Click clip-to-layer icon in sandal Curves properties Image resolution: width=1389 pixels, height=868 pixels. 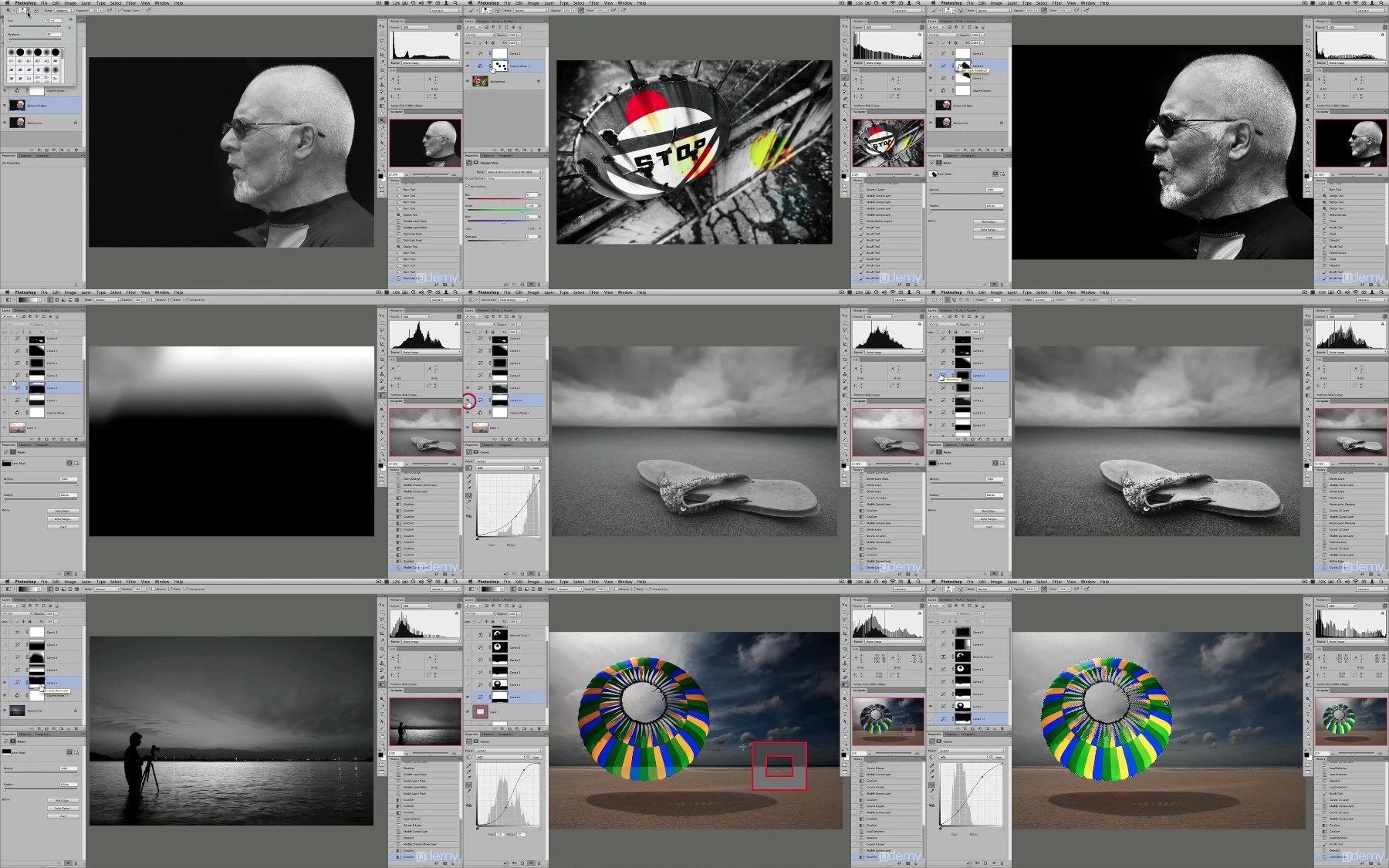click(506, 574)
